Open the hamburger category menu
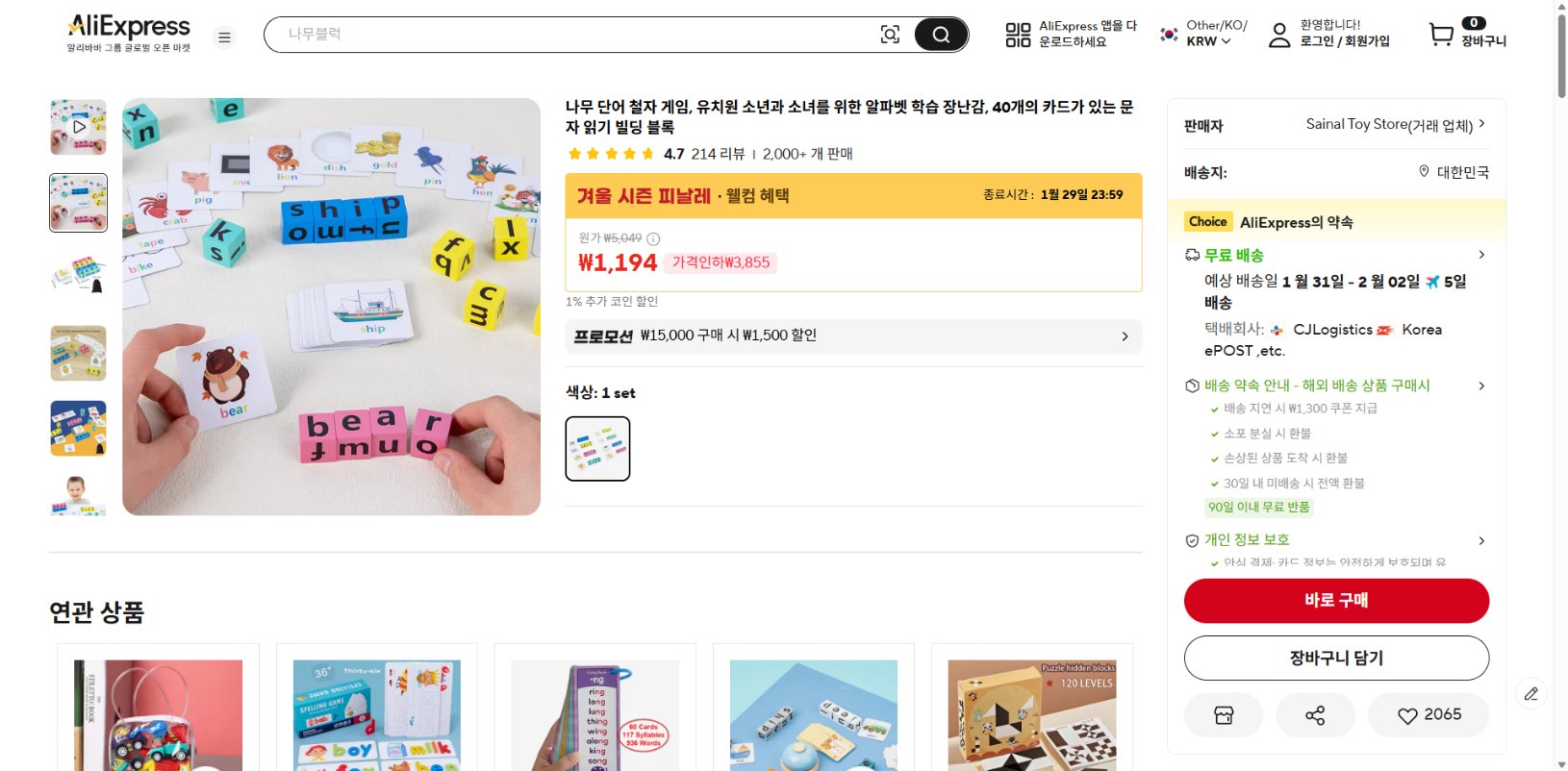The width and height of the screenshot is (1568, 771). tap(224, 37)
